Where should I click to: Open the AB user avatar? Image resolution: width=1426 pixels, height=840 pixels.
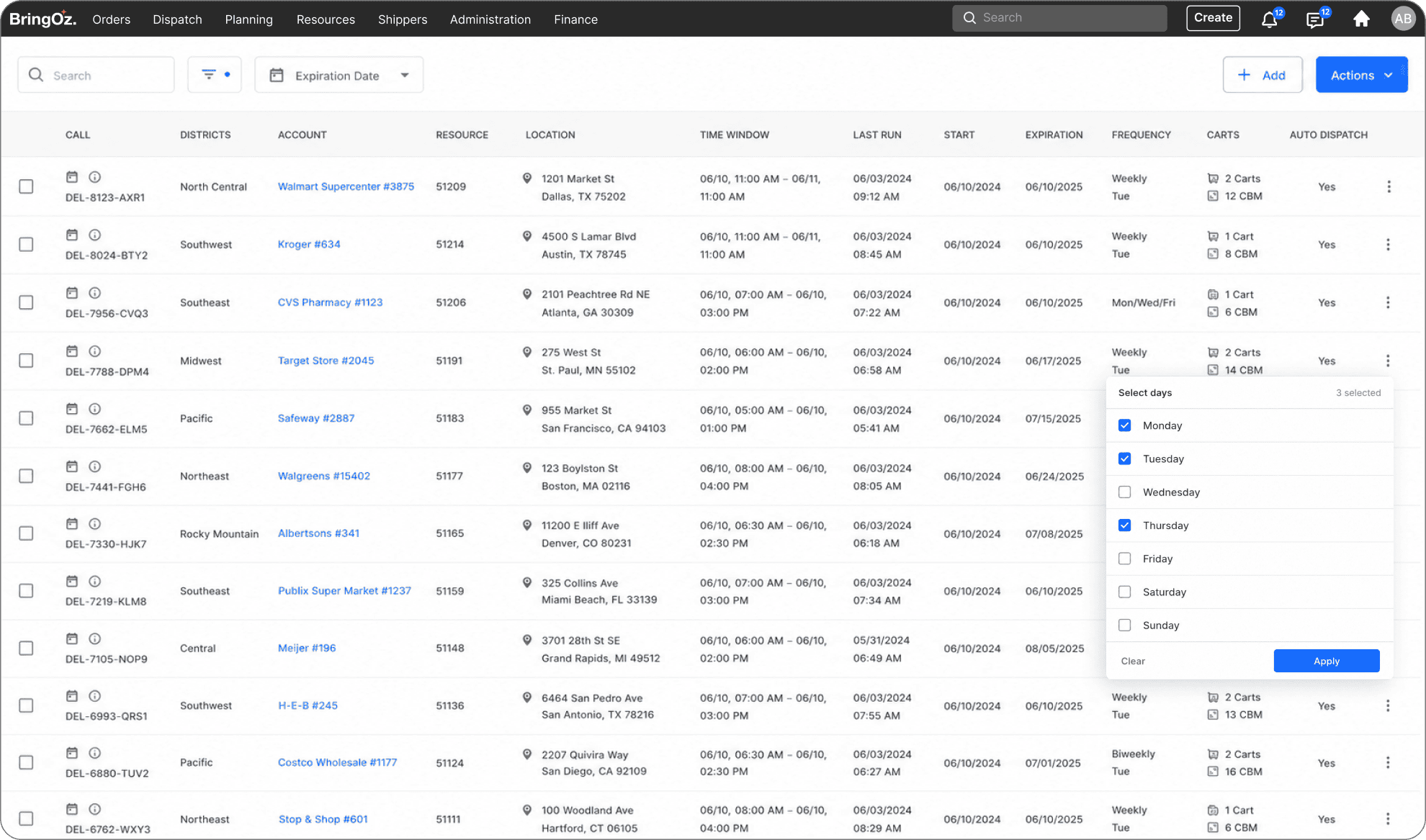[1403, 19]
